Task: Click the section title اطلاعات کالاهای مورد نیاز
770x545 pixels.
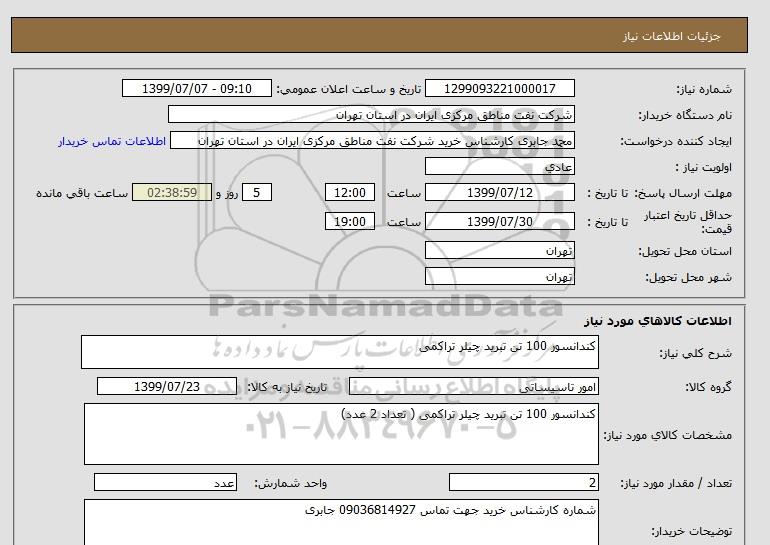Action: tap(658, 321)
